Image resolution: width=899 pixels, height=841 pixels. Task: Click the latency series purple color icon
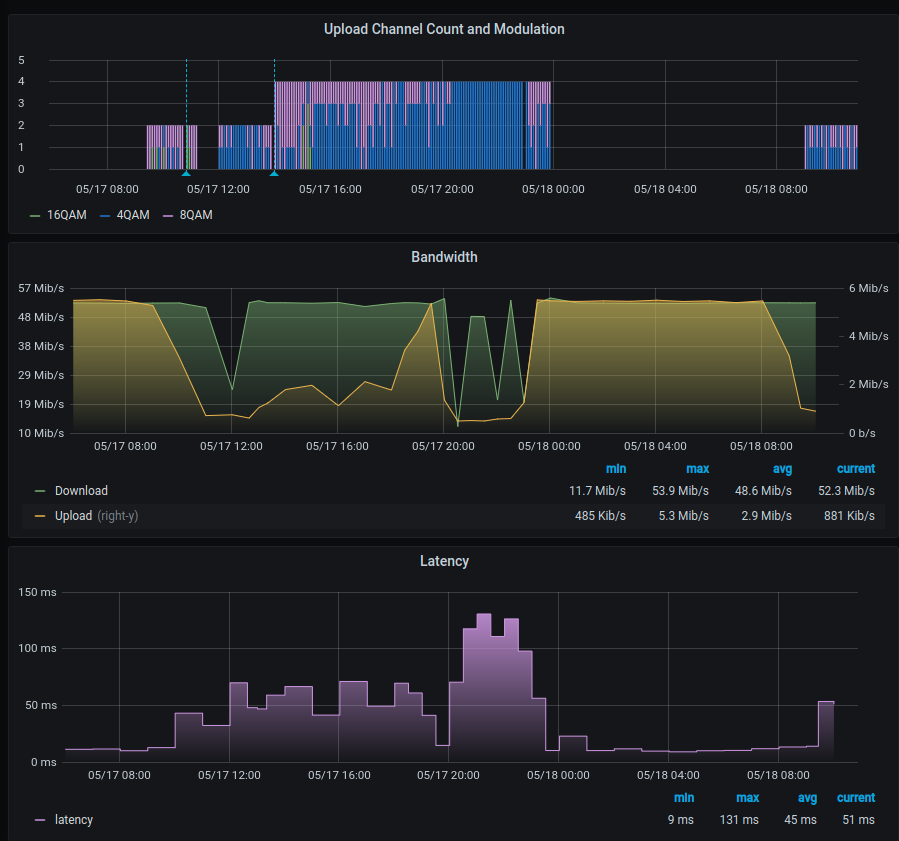[x=40, y=820]
